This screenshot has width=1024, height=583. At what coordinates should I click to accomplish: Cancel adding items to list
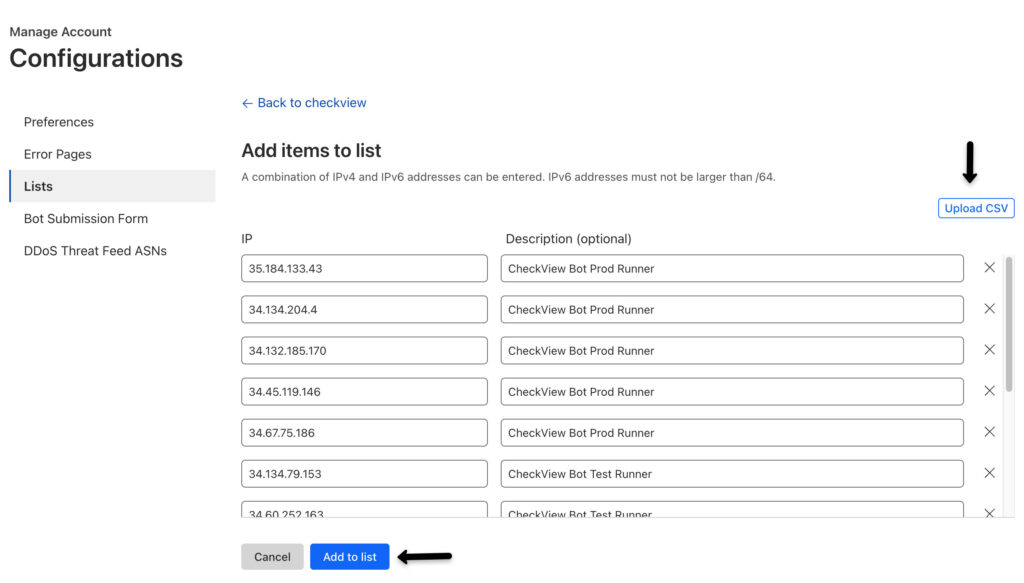pos(272,557)
